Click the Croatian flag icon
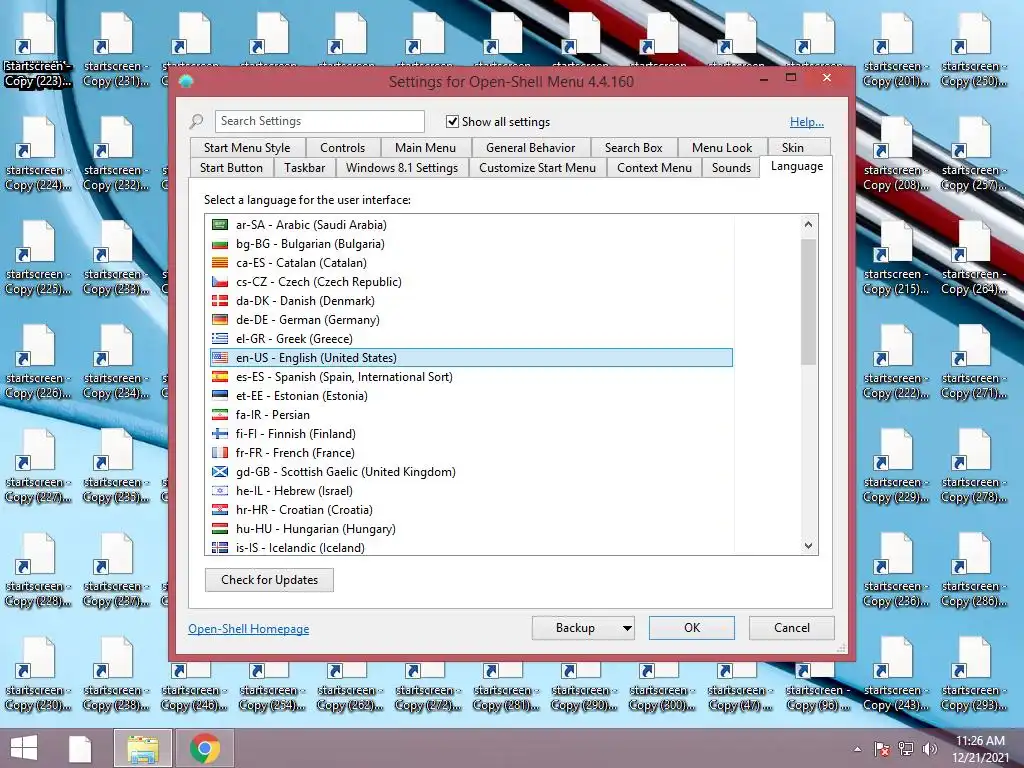Screen dimensions: 1024x768 [x=220, y=509]
